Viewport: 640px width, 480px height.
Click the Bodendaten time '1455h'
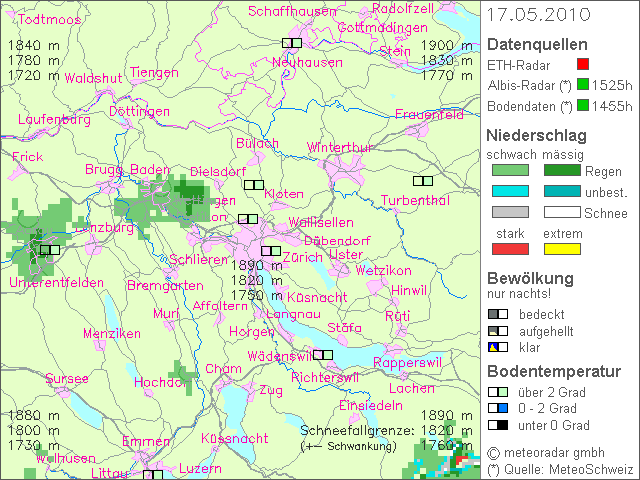(612, 106)
